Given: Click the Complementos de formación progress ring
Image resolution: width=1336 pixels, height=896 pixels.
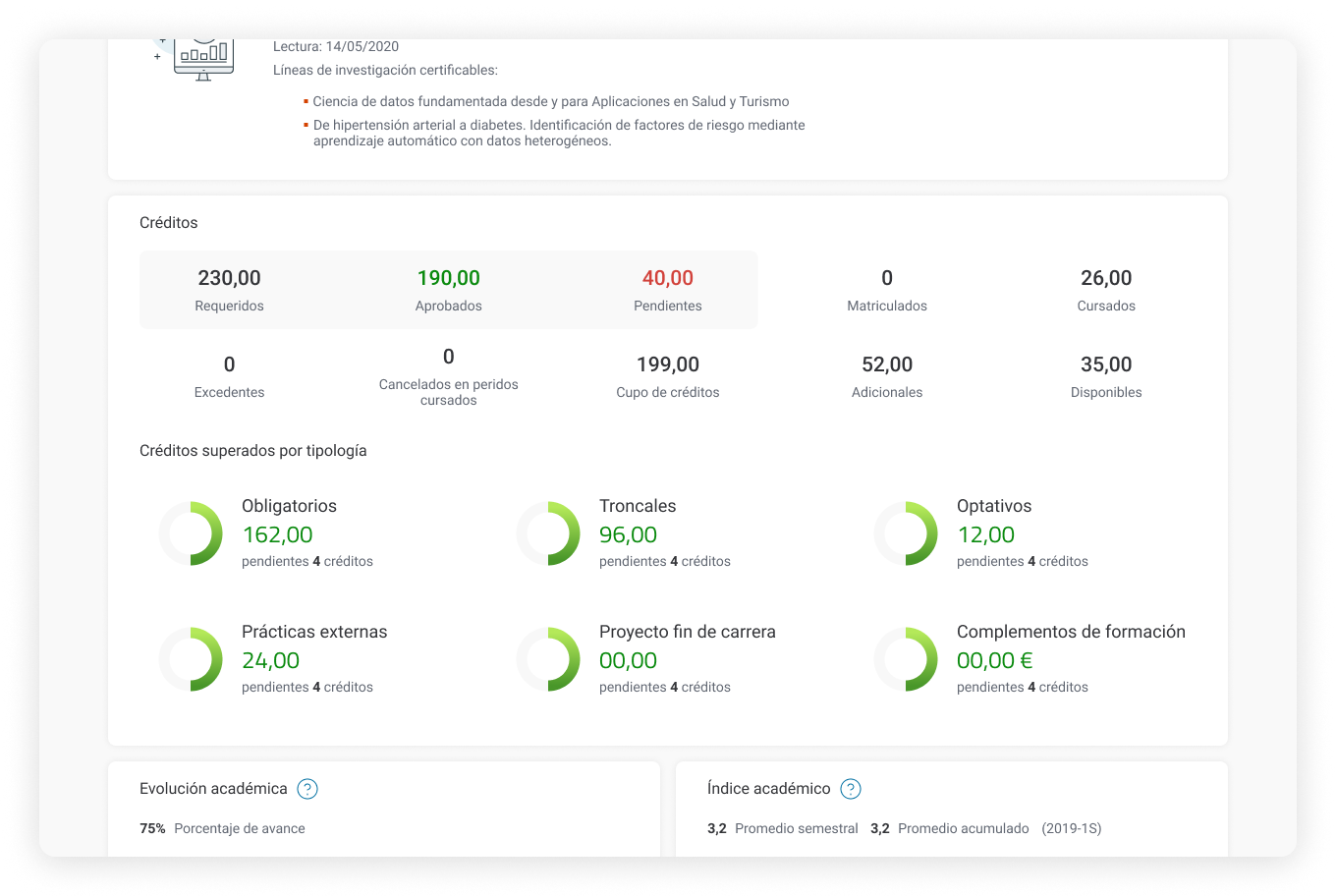Looking at the screenshot, I should (x=906, y=659).
